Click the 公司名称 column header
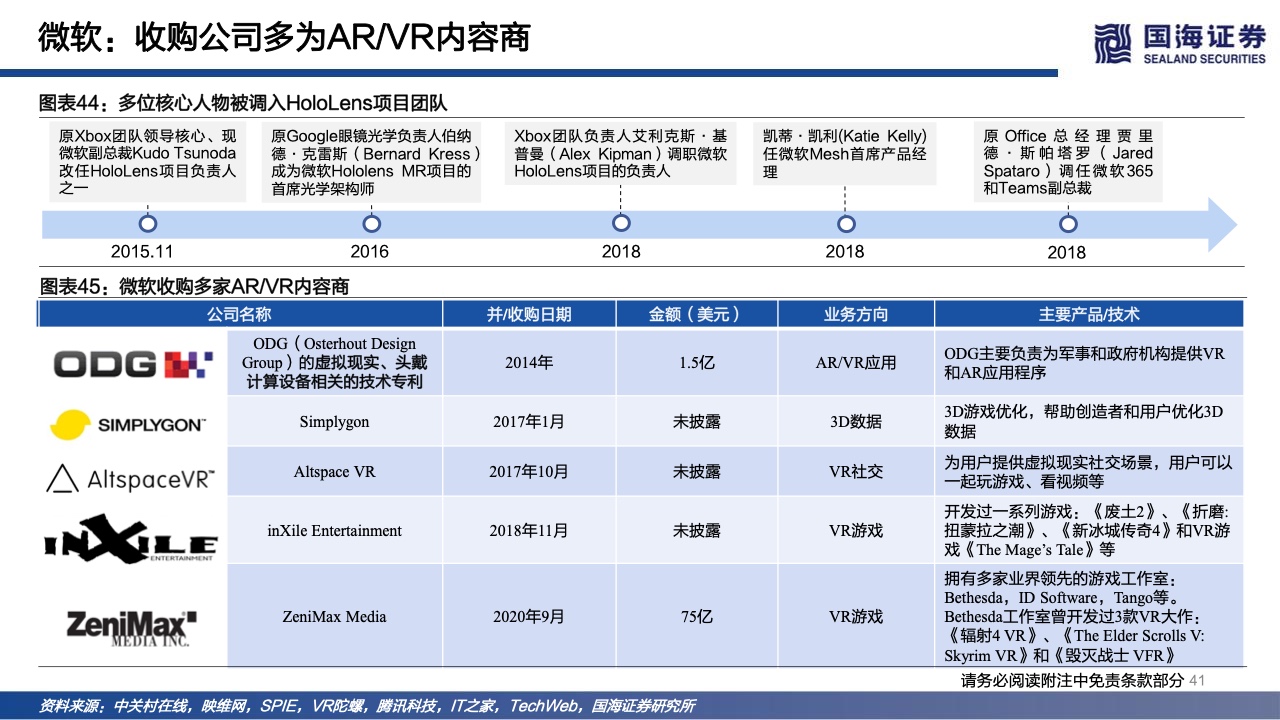This screenshot has height=720, width=1280. coord(238,314)
